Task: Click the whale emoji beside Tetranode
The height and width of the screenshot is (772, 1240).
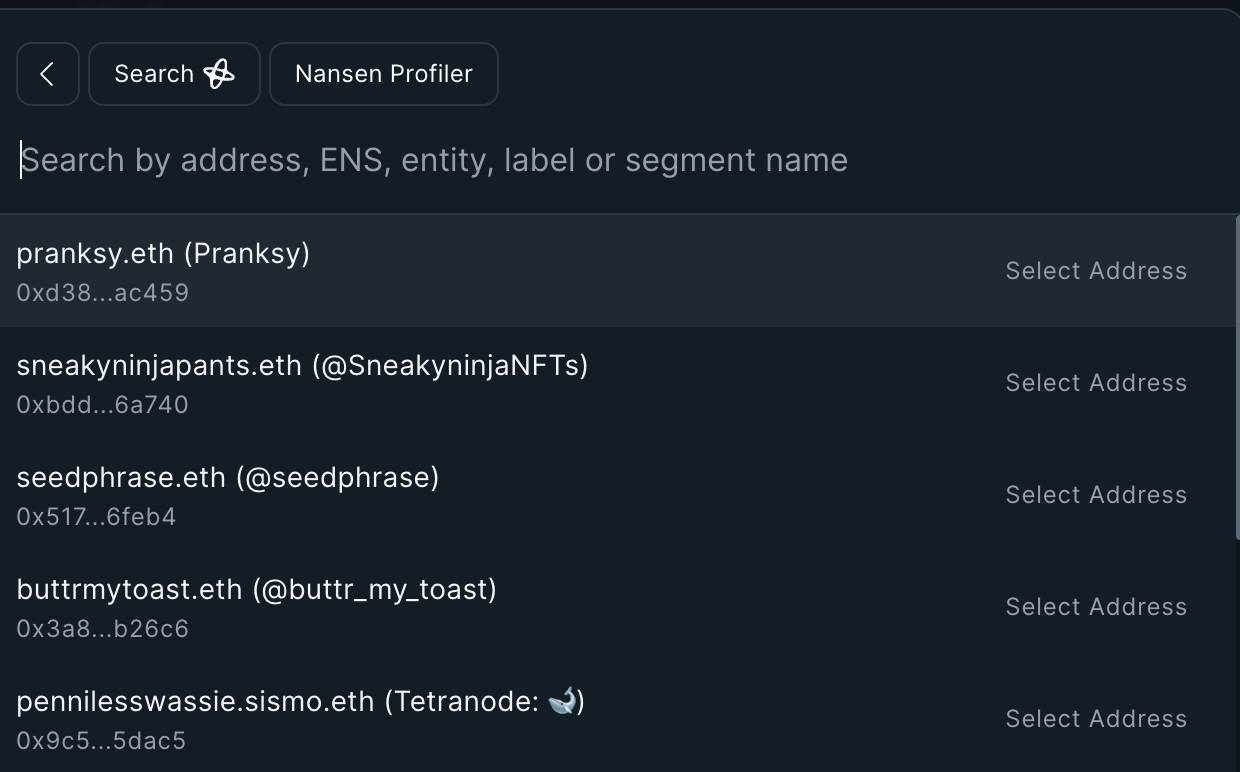Action: tap(562, 701)
